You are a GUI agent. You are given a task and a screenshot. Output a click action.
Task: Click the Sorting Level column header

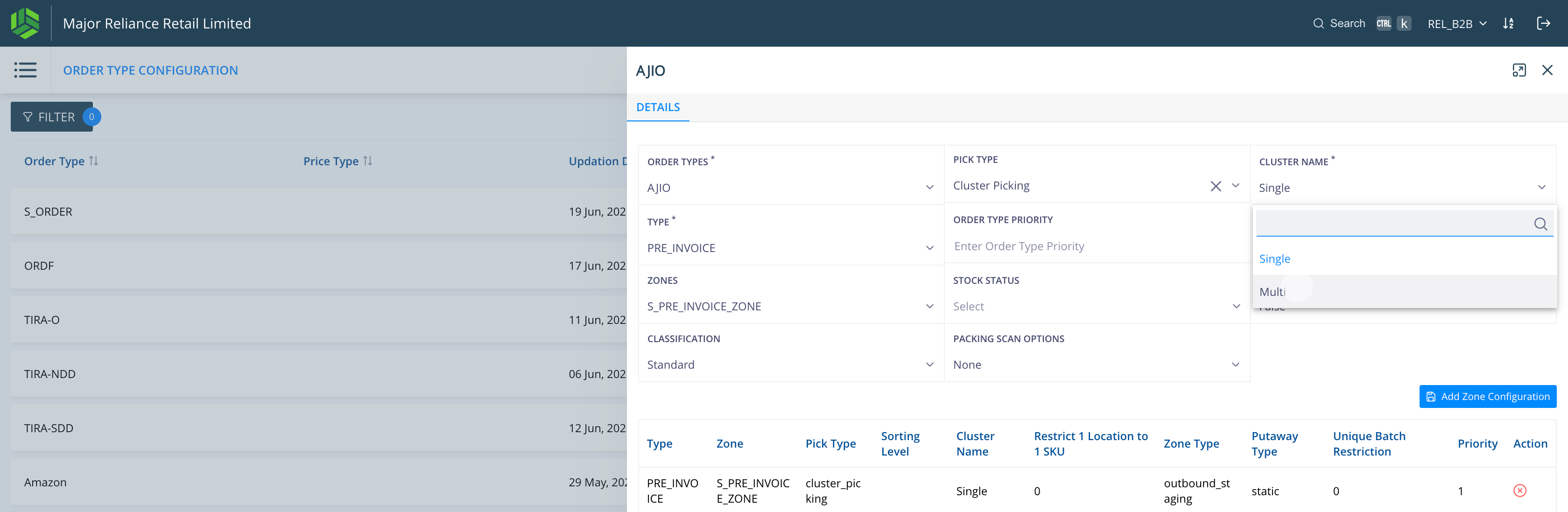[x=900, y=444]
